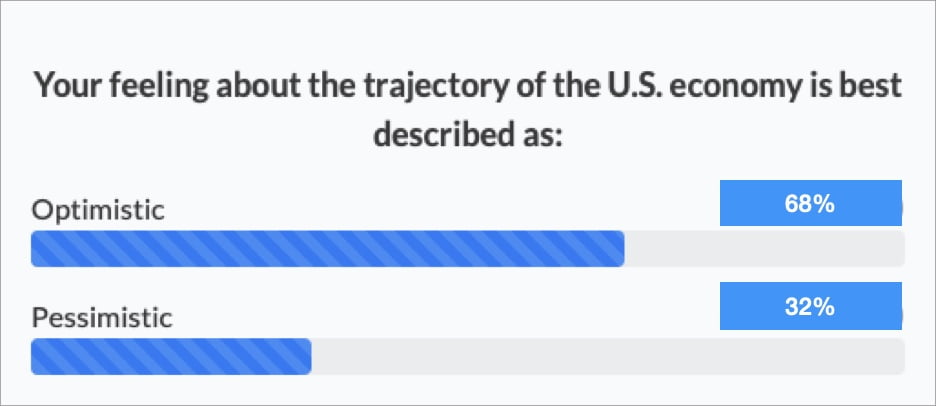Screen dimensions: 936x406
Task: Click the Optimistic option label
Action: coord(97,210)
